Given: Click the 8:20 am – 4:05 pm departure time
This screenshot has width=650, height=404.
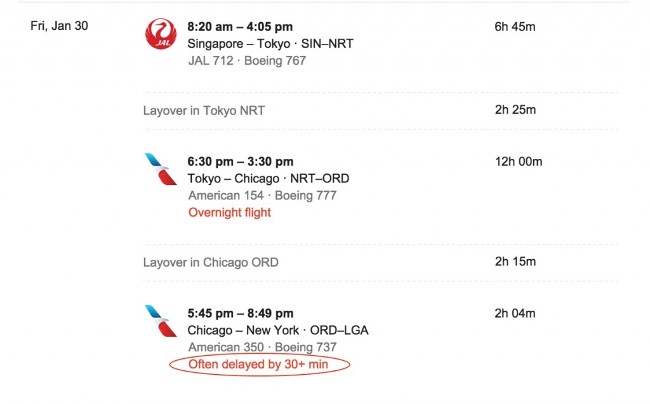Looking at the screenshot, I should coord(239,27).
